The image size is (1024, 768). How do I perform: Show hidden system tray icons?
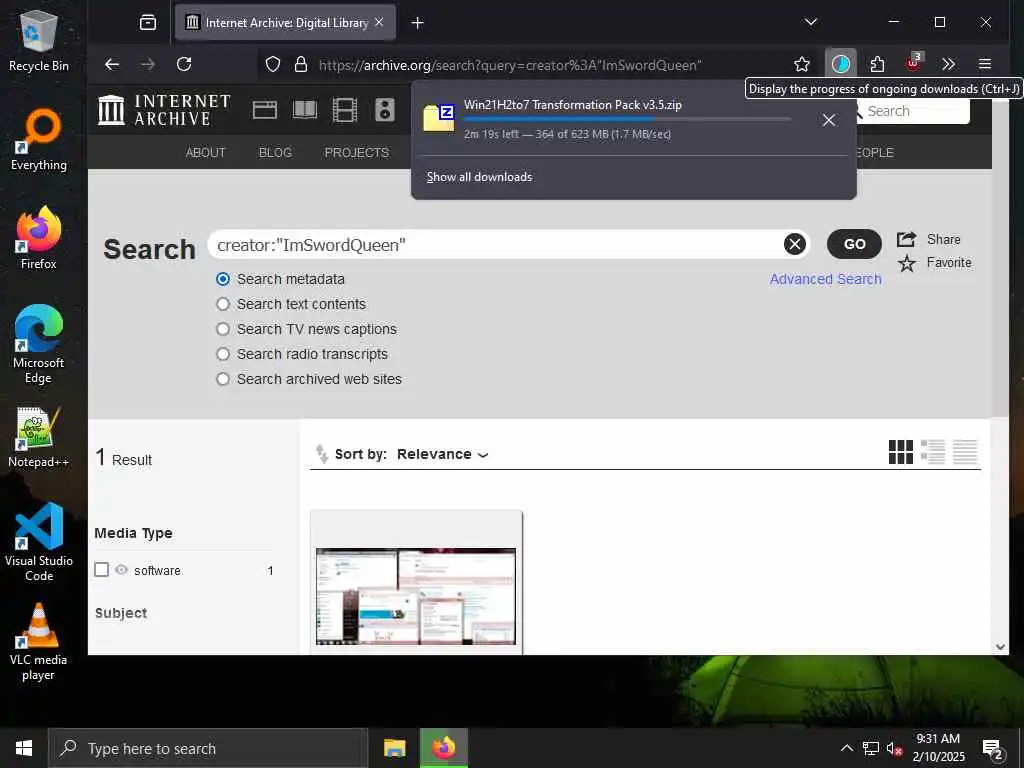tap(846, 748)
